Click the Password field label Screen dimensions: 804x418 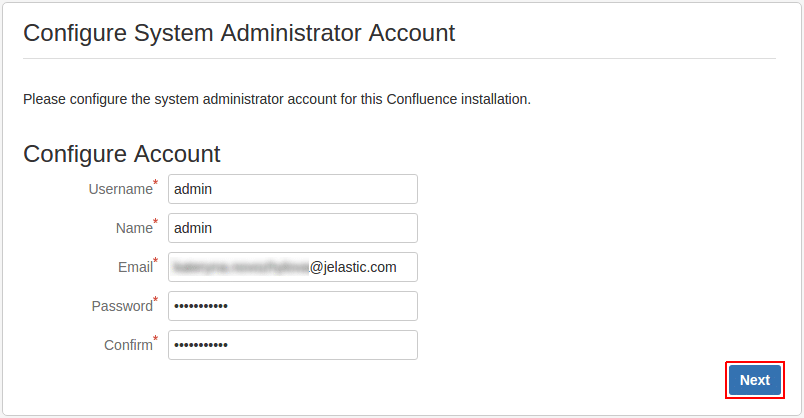click(x=121, y=306)
